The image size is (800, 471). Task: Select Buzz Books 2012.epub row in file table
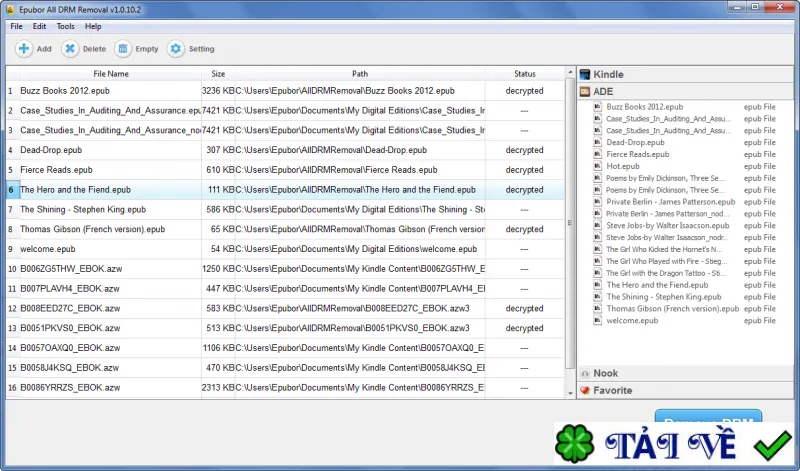point(285,91)
